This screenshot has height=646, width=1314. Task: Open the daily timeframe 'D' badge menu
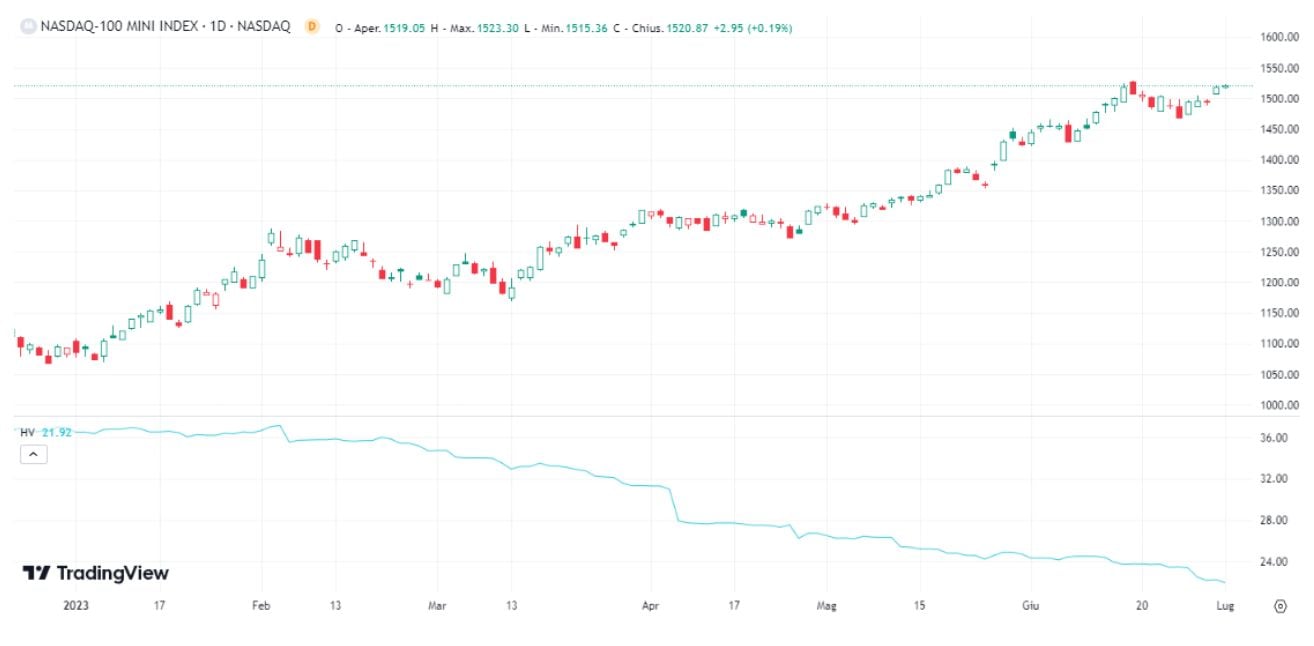coord(311,28)
